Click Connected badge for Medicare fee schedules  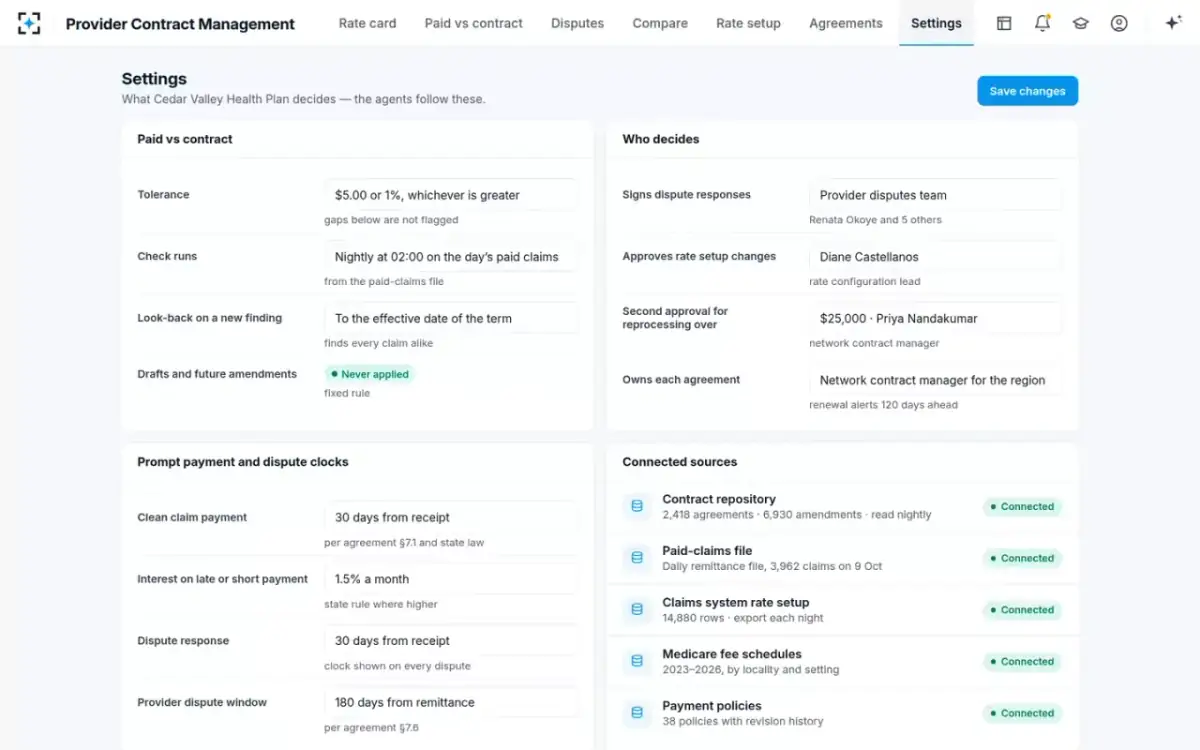click(1022, 661)
